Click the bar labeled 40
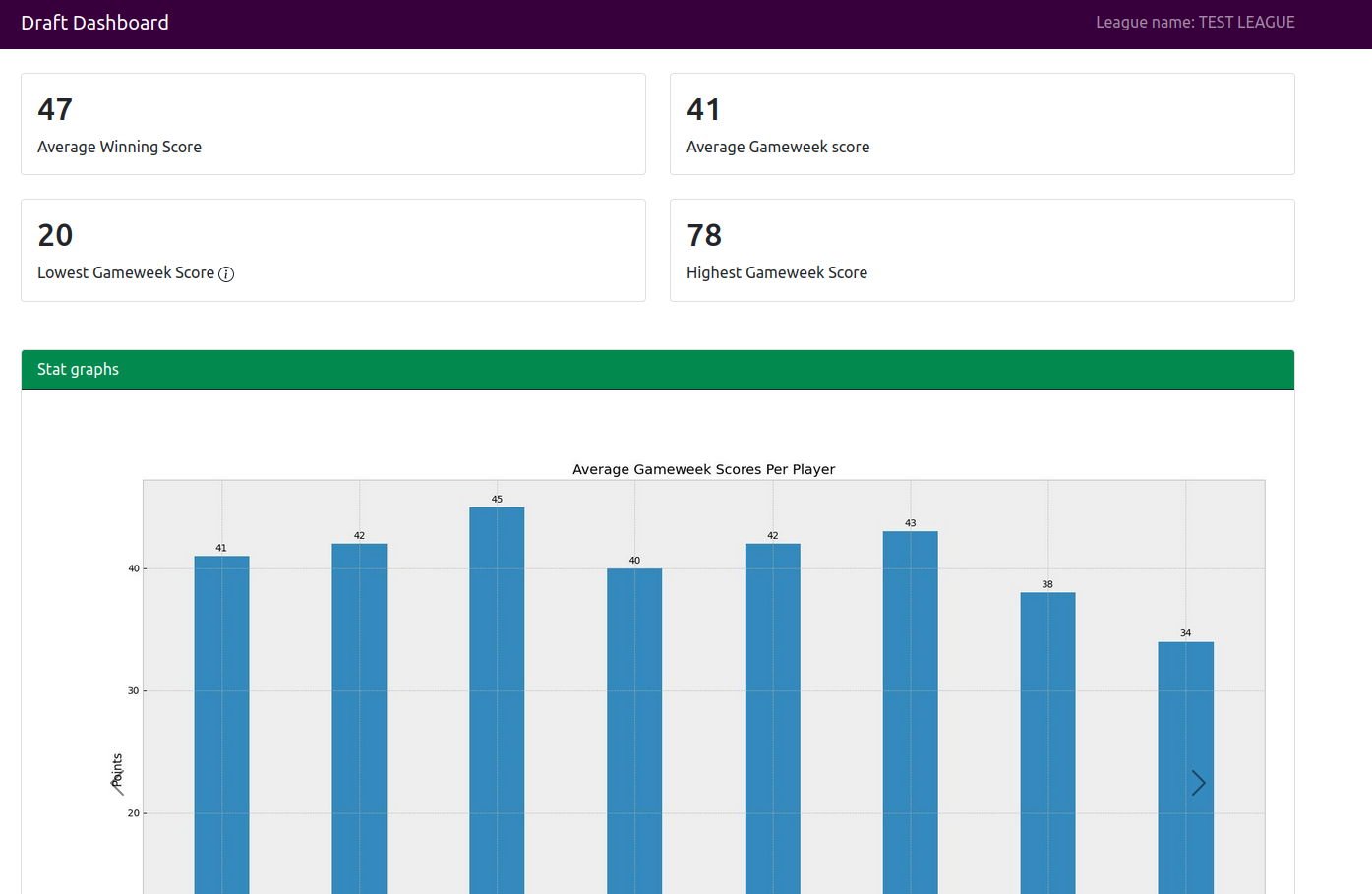Screen dimensions: 1372x894 [x=634, y=728]
